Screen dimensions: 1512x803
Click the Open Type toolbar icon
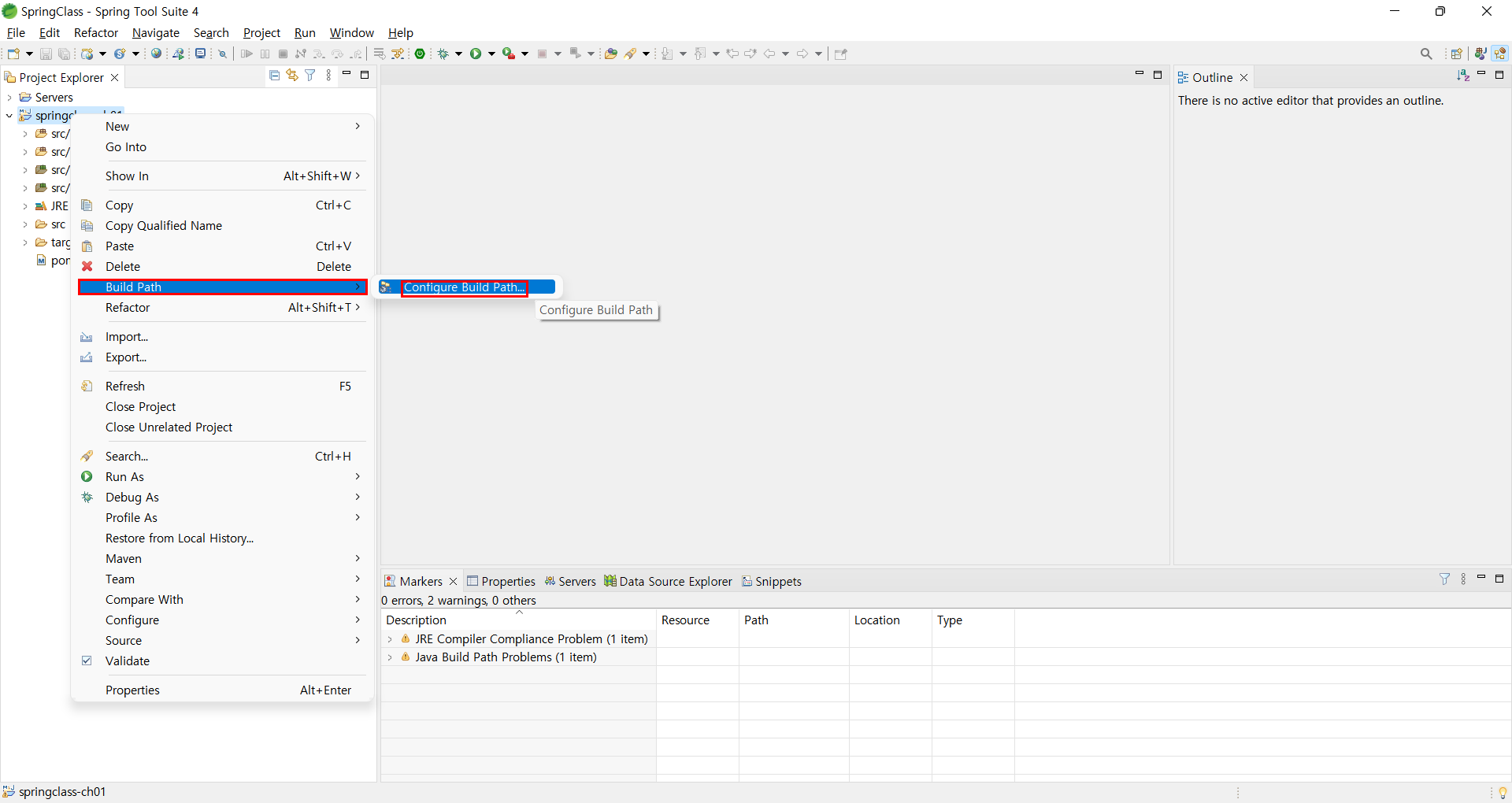[610, 54]
